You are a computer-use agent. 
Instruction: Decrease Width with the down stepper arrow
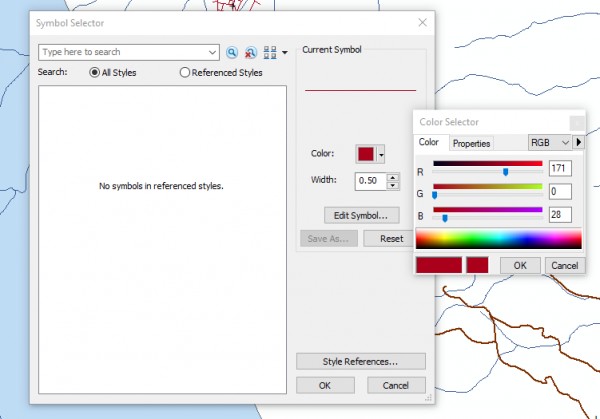[393, 186]
